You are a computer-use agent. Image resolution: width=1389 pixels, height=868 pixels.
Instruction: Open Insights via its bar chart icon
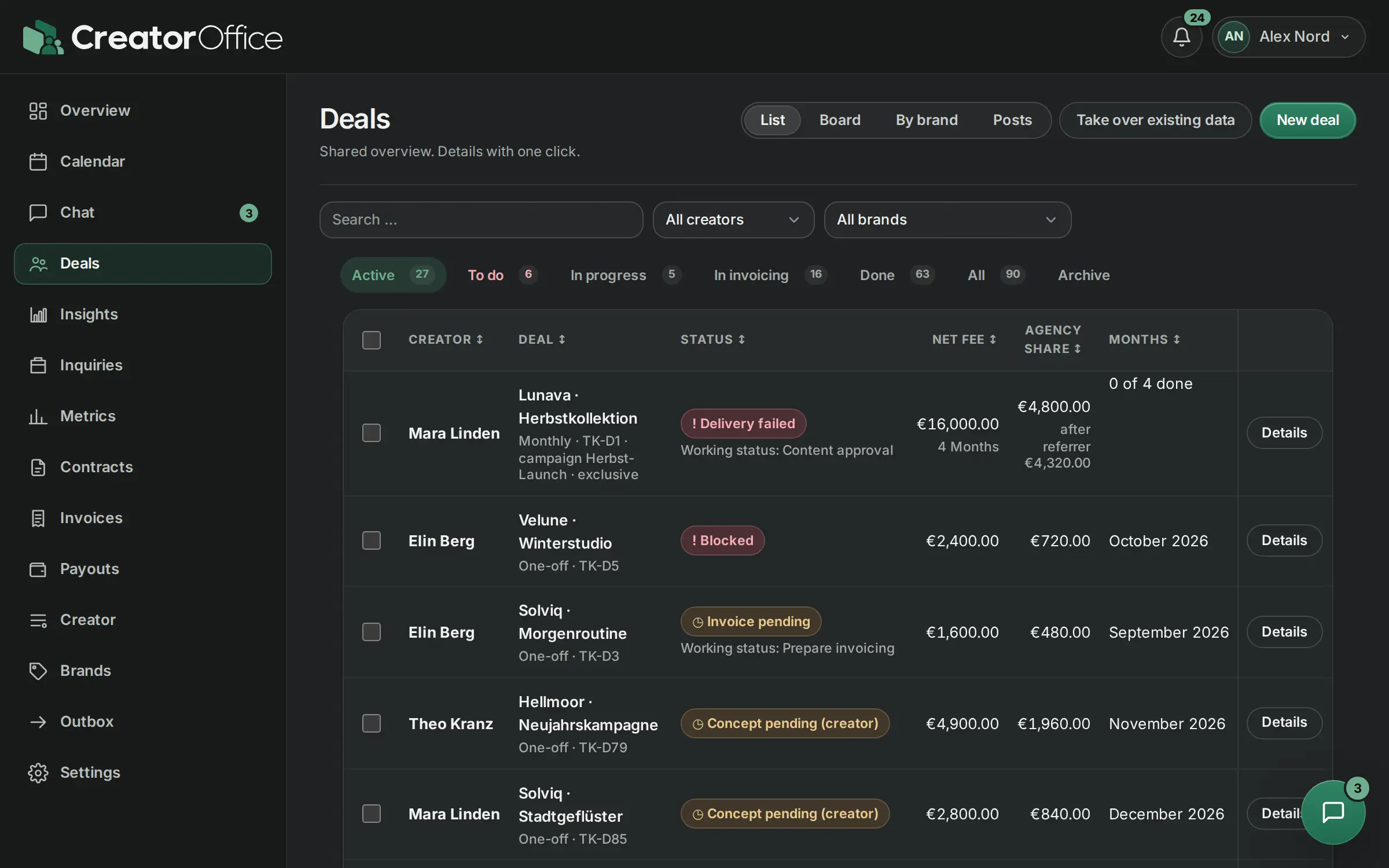pos(38,314)
